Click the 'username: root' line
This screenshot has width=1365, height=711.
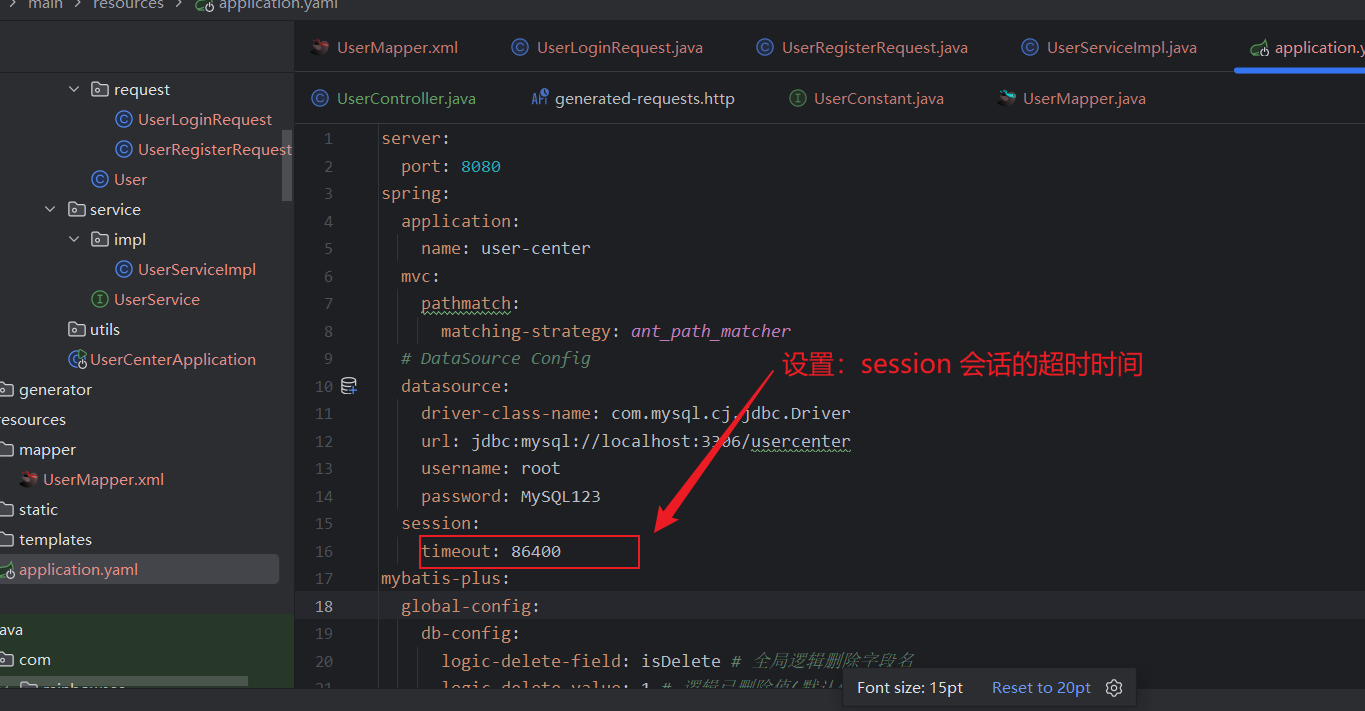tap(491, 468)
